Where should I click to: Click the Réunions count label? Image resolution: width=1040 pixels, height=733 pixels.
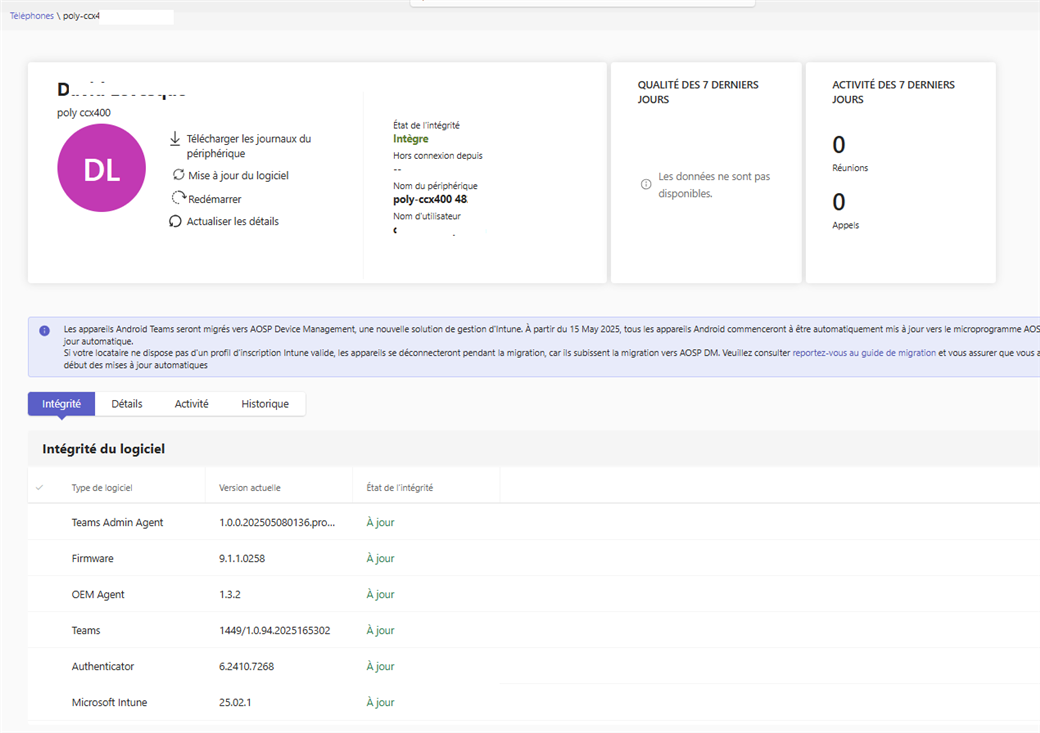click(850, 168)
